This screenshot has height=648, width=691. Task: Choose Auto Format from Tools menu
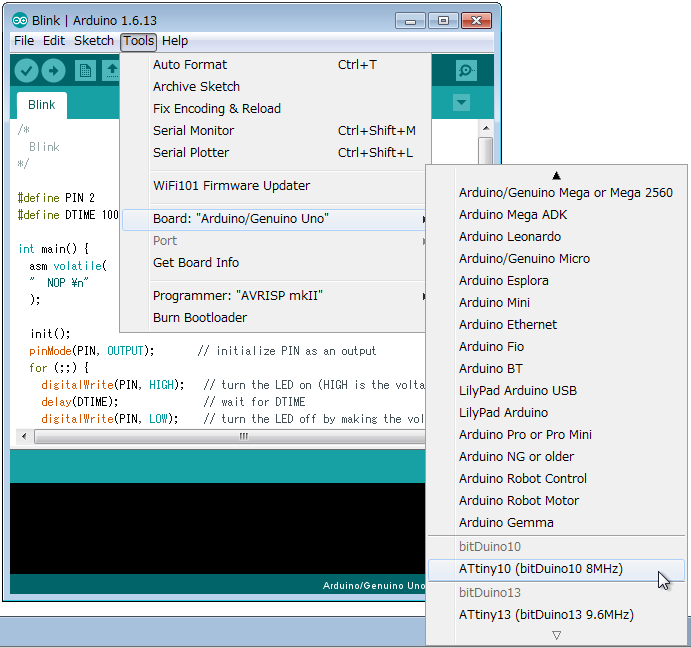pos(274,65)
